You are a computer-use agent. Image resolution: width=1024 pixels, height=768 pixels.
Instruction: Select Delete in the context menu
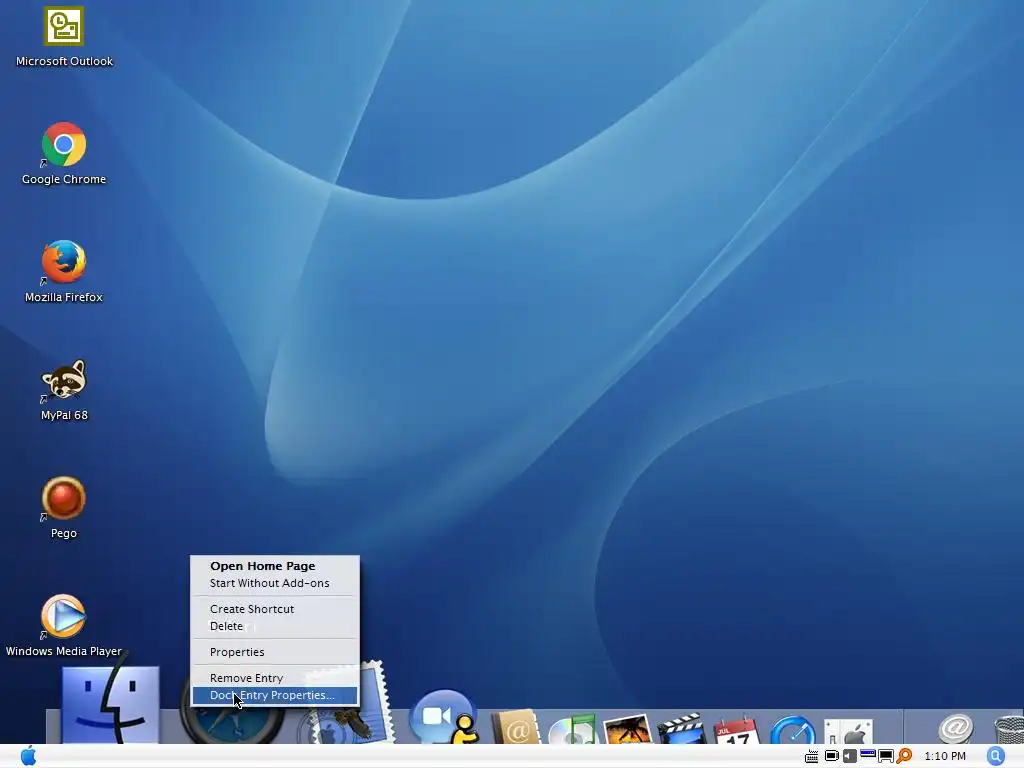pos(227,626)
